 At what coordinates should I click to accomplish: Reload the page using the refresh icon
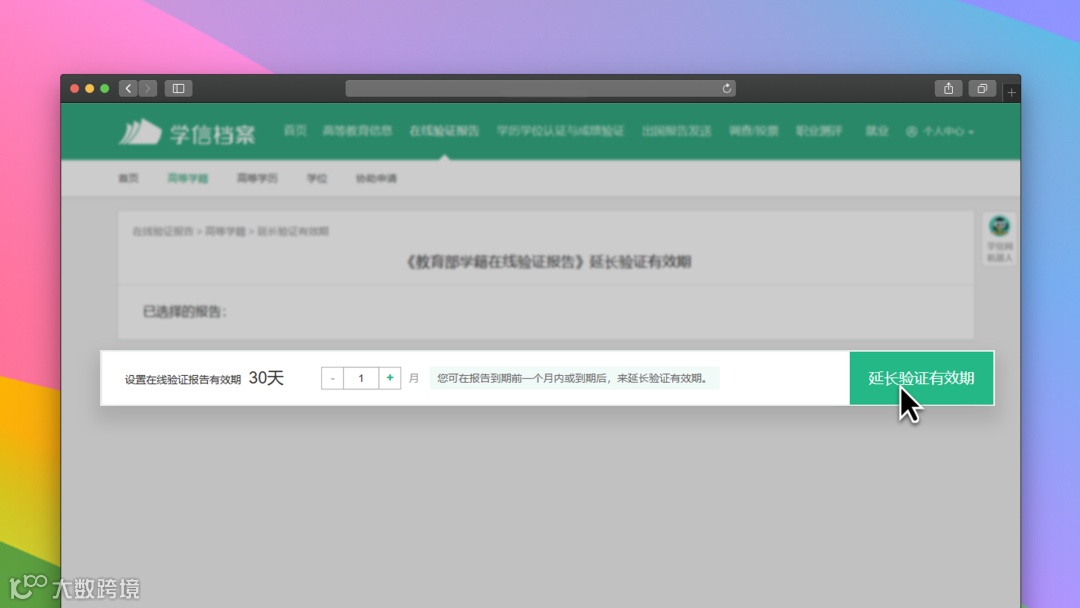click(x=727, y=88)
